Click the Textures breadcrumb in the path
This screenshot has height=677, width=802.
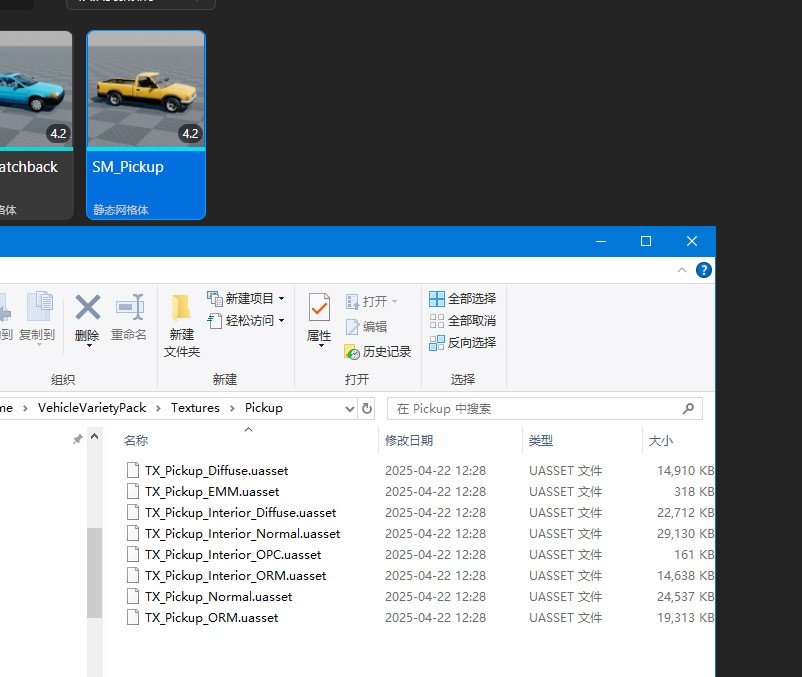[x=195, y=408]
